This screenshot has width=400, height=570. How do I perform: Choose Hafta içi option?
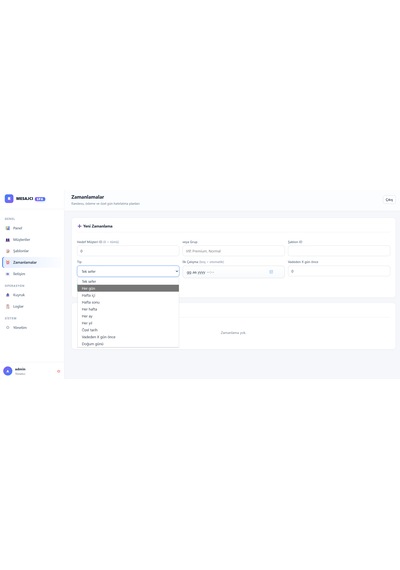click(128, 295)
